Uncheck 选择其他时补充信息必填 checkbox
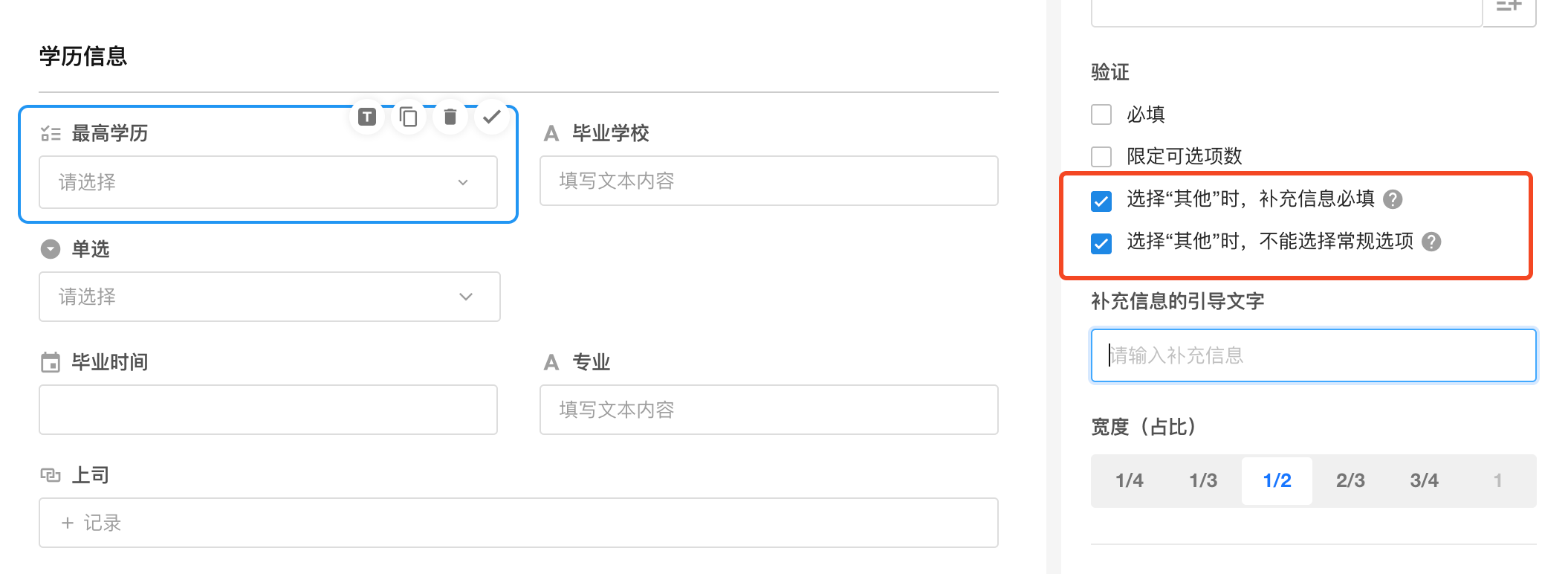Image resolution: width=1568 pixels, height=574 pixels. click(1101, 201)
